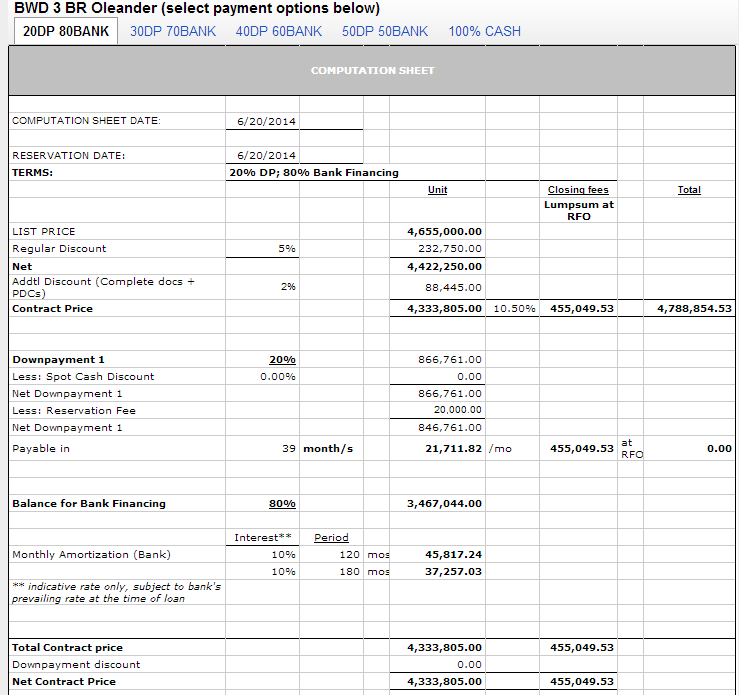Switch to the 30DP 70BANK tab
Viewport: 739px width, 695px height.
tap(173, 32)
